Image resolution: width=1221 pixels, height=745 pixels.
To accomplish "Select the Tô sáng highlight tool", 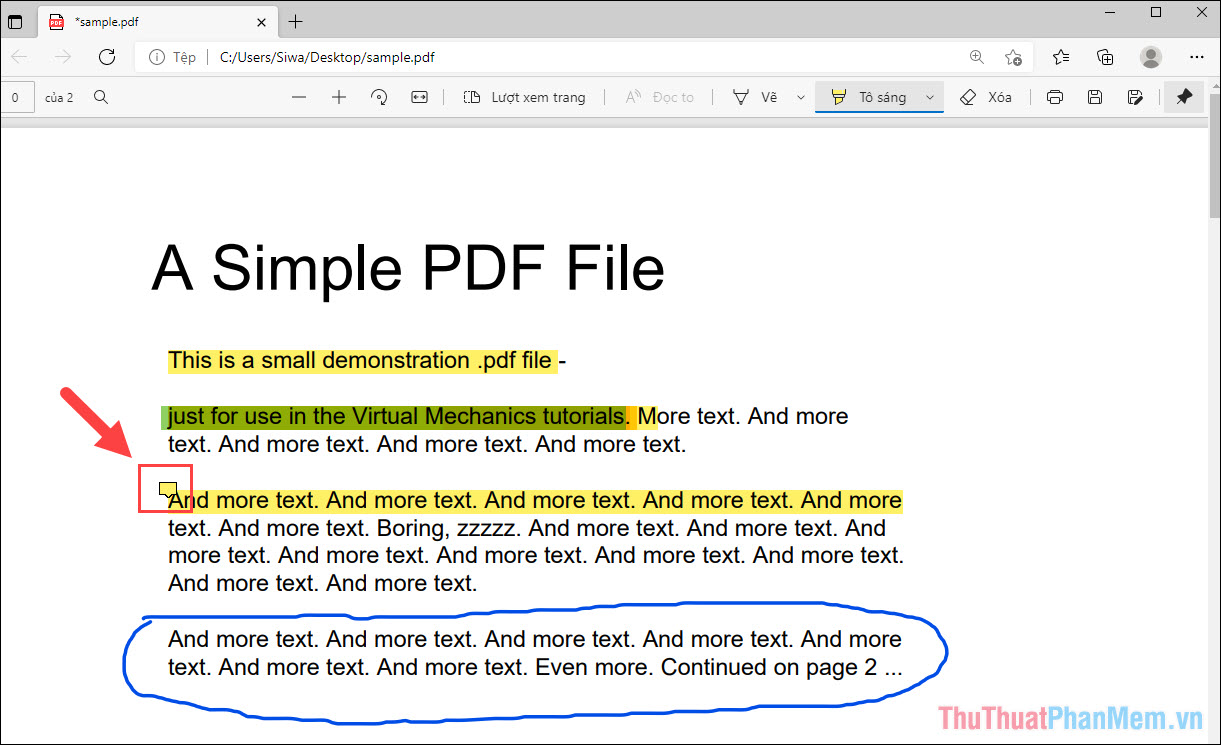I will click(x=878, y=96).
